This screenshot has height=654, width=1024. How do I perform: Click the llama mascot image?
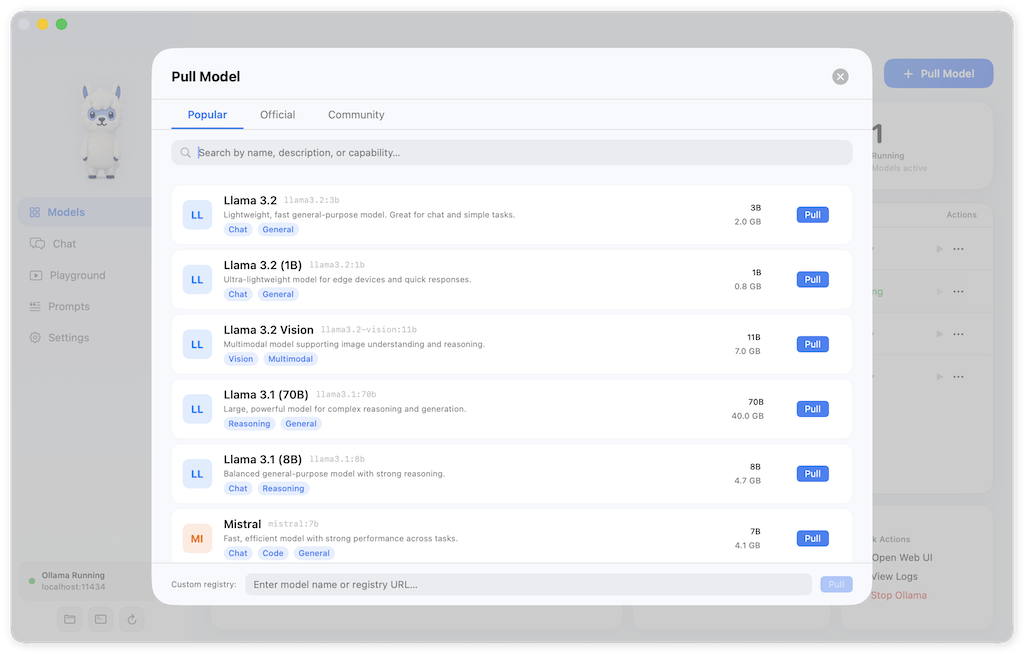coord(102,131)
